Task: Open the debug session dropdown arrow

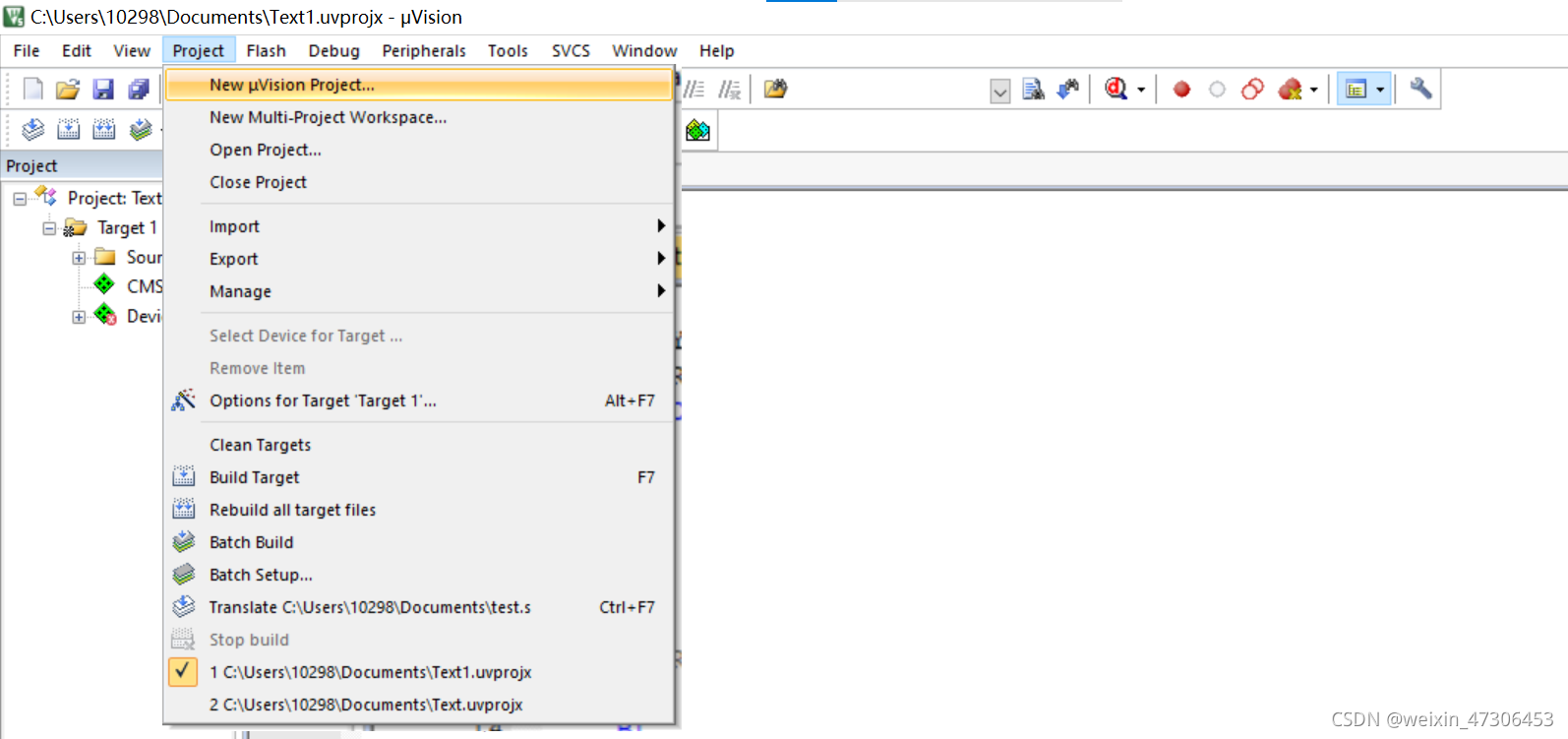Action: [1141, 90]
